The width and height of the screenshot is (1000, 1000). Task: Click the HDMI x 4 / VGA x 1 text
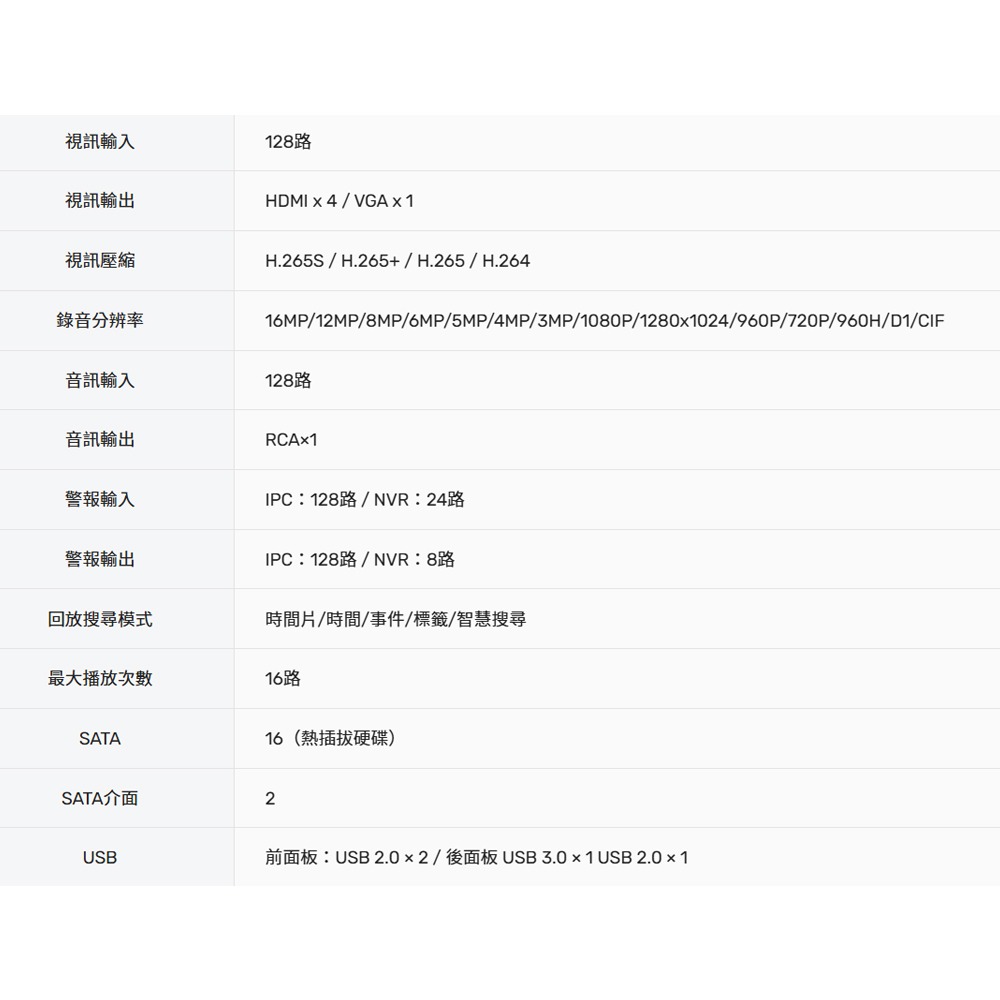tap(340, 201)
